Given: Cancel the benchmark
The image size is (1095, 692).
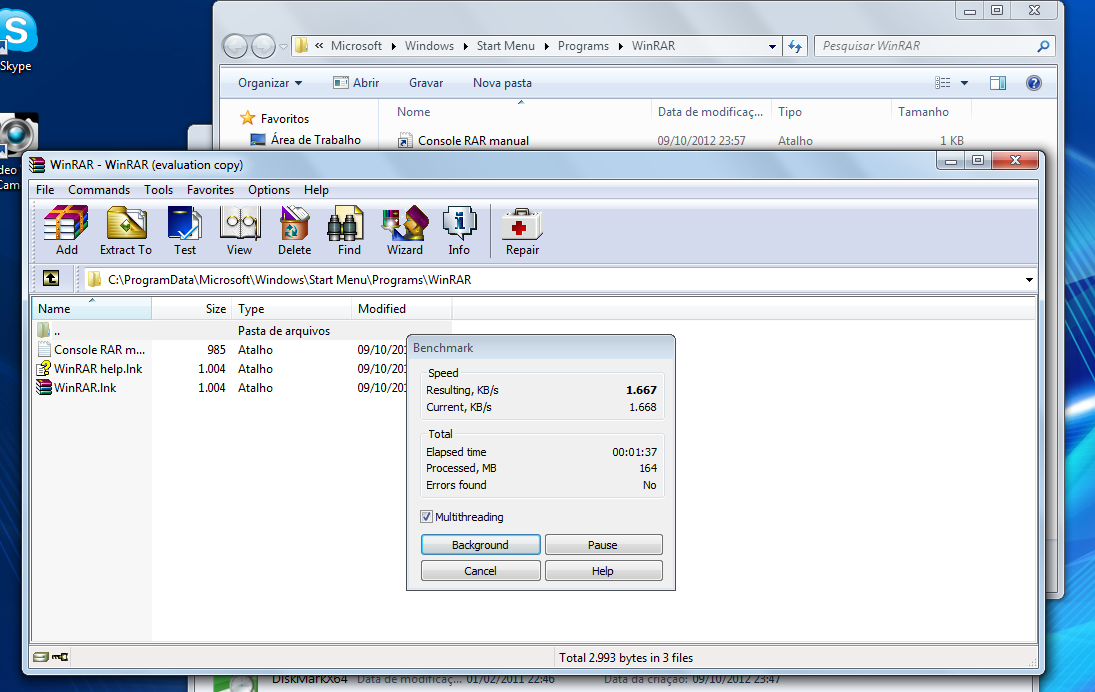Looking at the screenshot, I should (480, 570).
